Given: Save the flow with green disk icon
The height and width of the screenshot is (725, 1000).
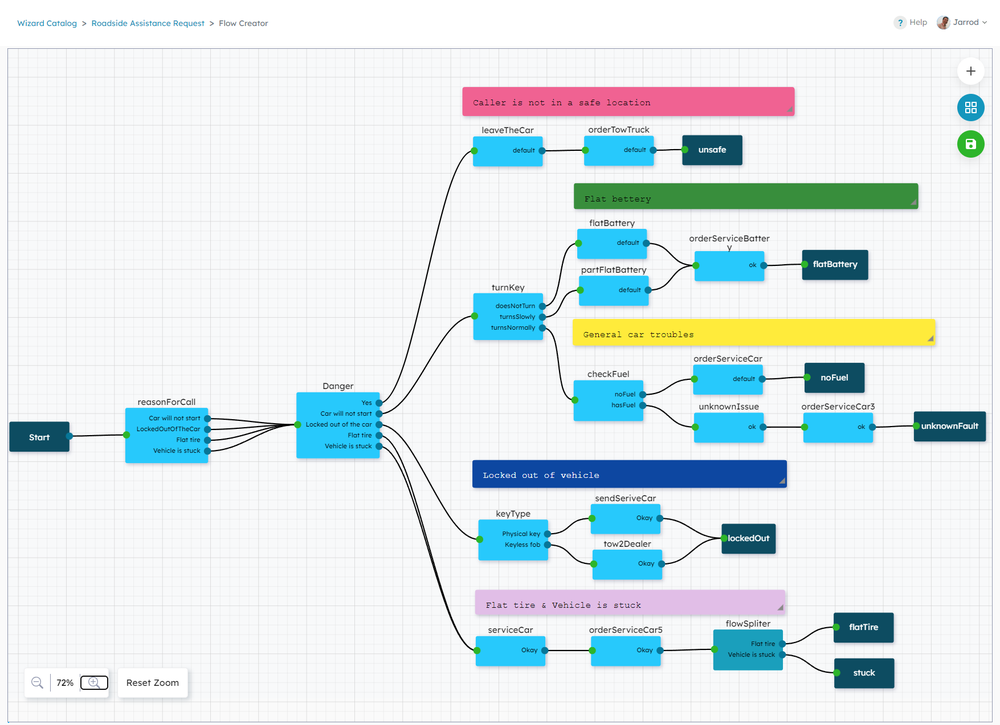Looking at the screenshot, I should (970, 144).
